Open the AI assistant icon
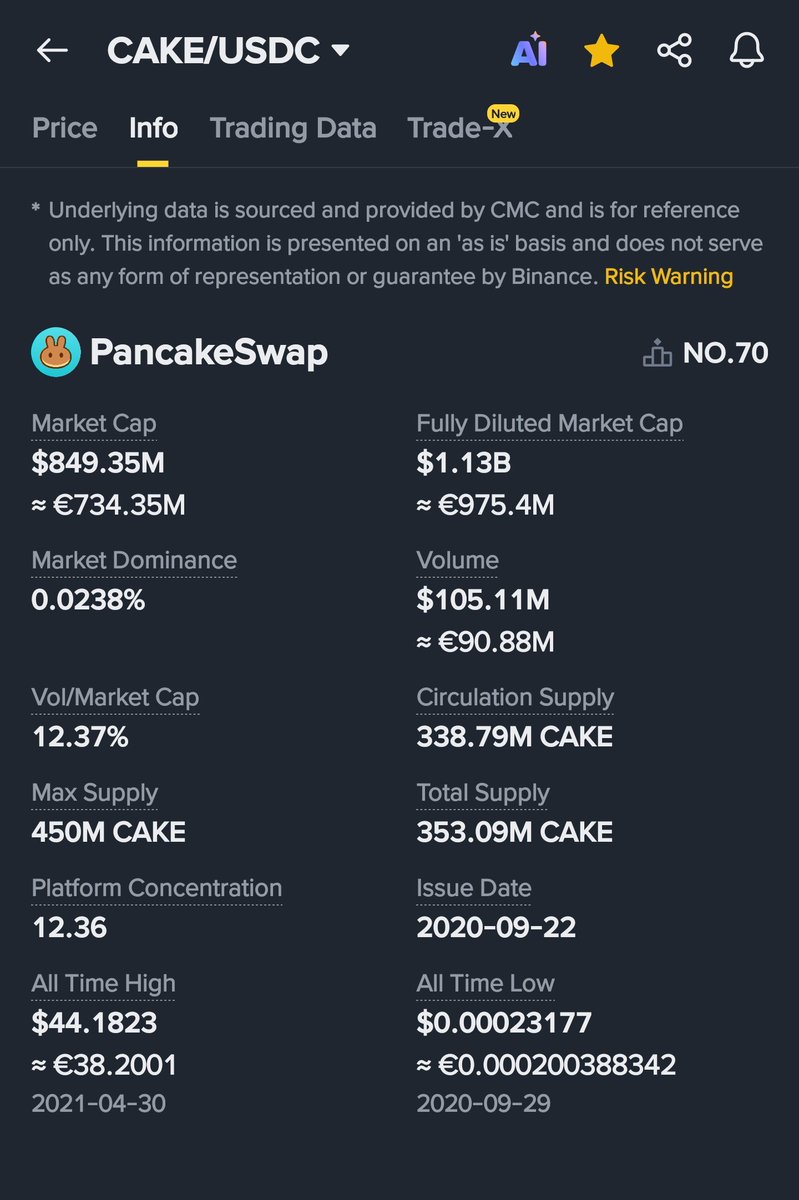The image size is (799, 1200). tap(529, 50)
